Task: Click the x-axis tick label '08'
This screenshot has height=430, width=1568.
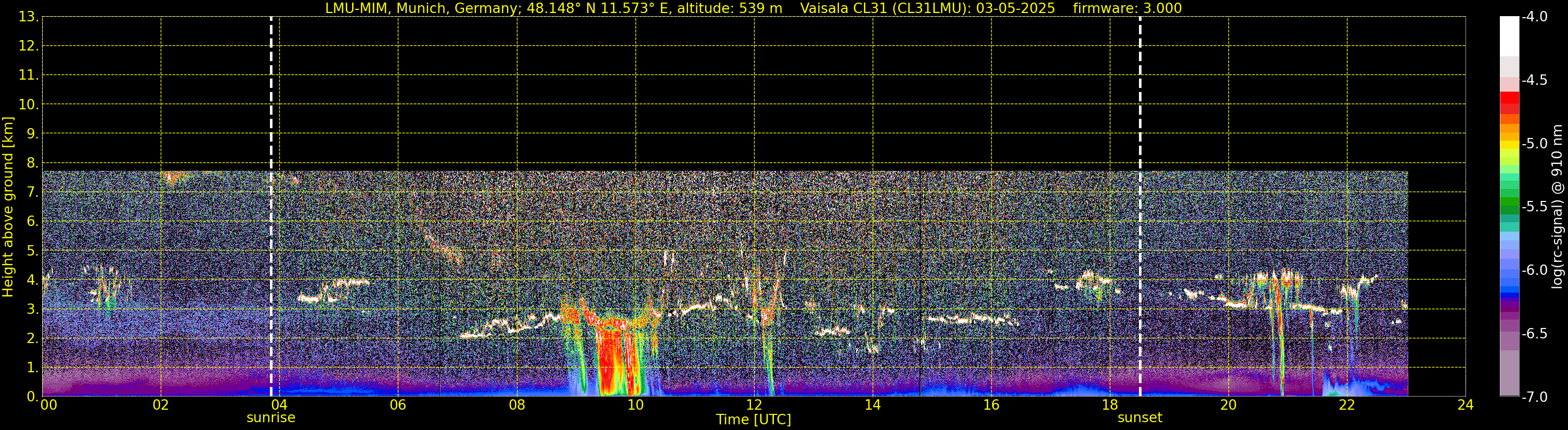Action: [x=517, y=405]
